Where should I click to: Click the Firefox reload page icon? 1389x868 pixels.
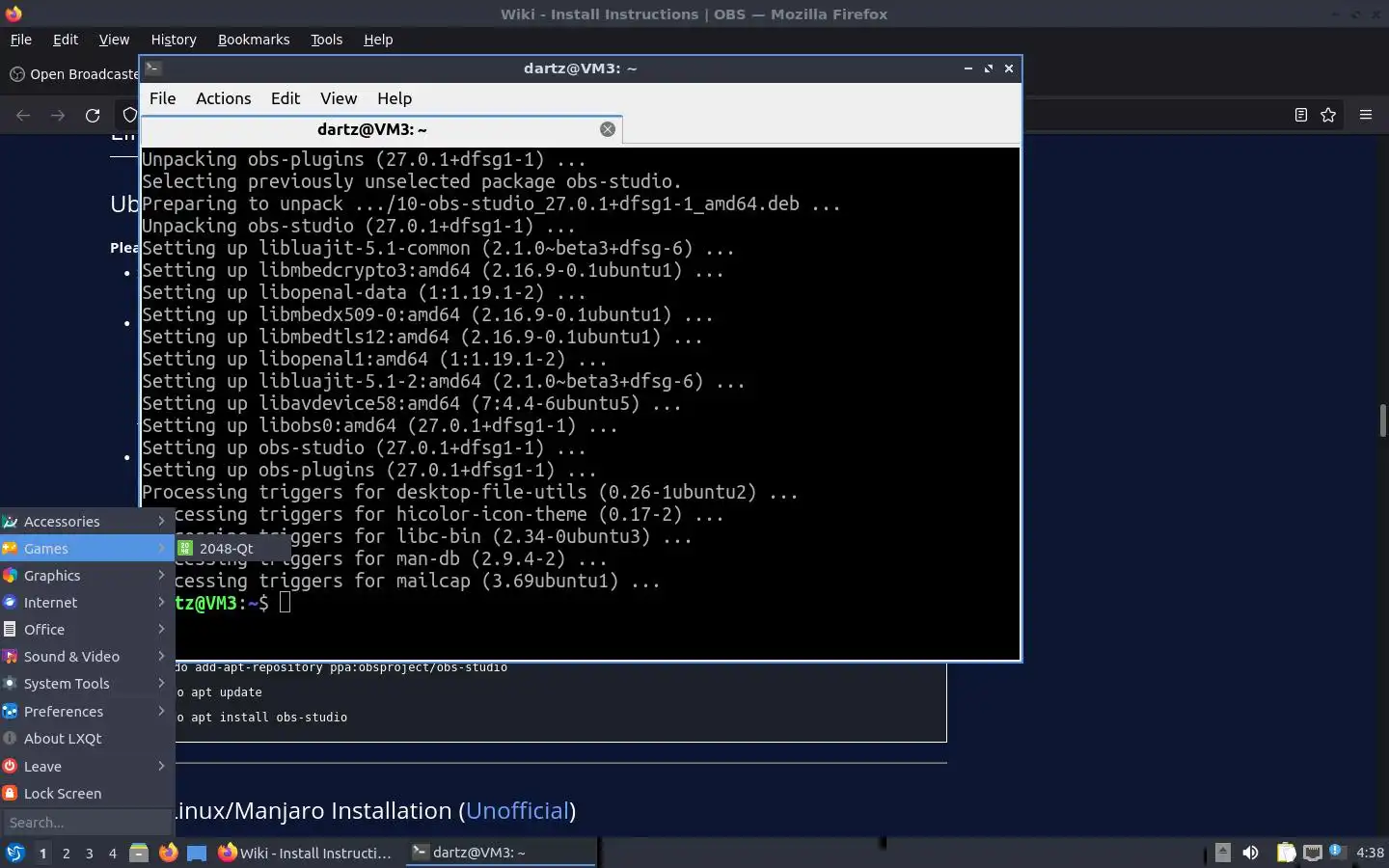coord(93,115)
